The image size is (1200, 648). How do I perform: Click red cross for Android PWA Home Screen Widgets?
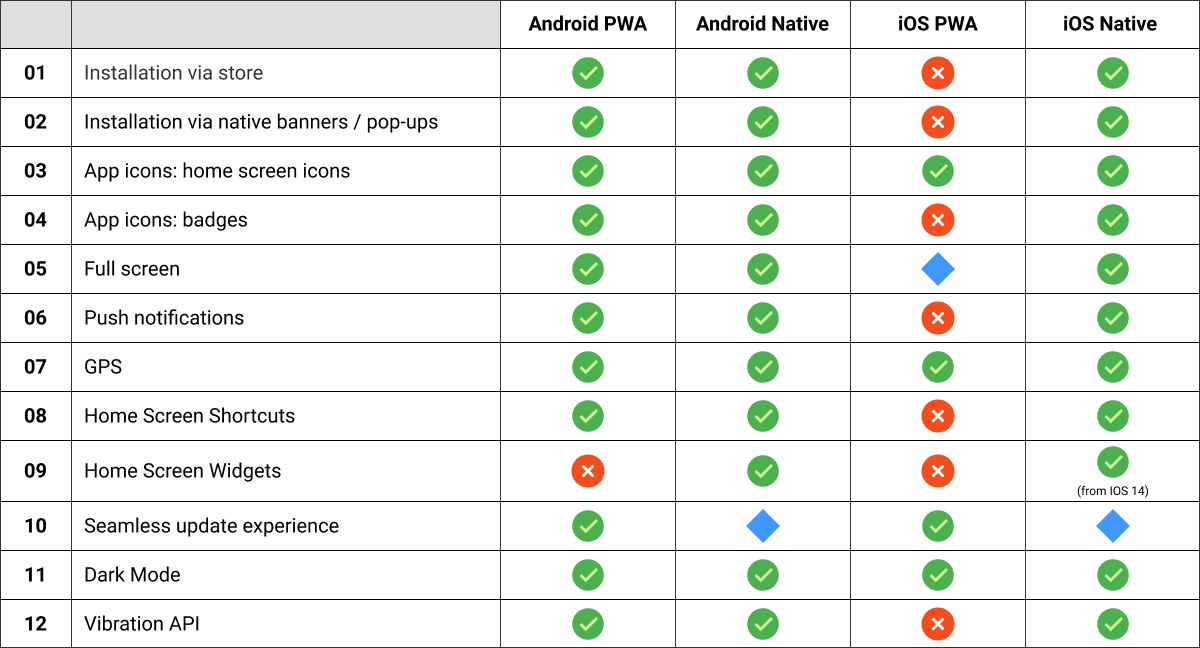(588, 471)
